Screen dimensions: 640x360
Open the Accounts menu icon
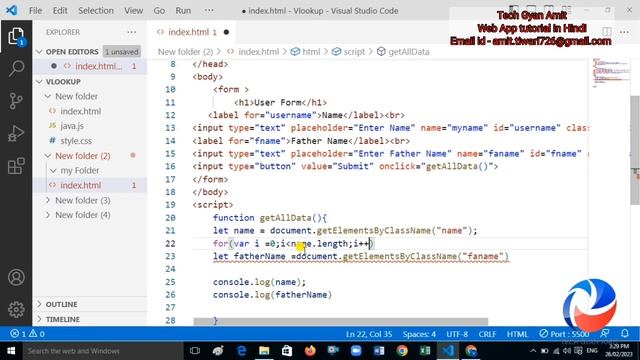click(x=16, y=277)
